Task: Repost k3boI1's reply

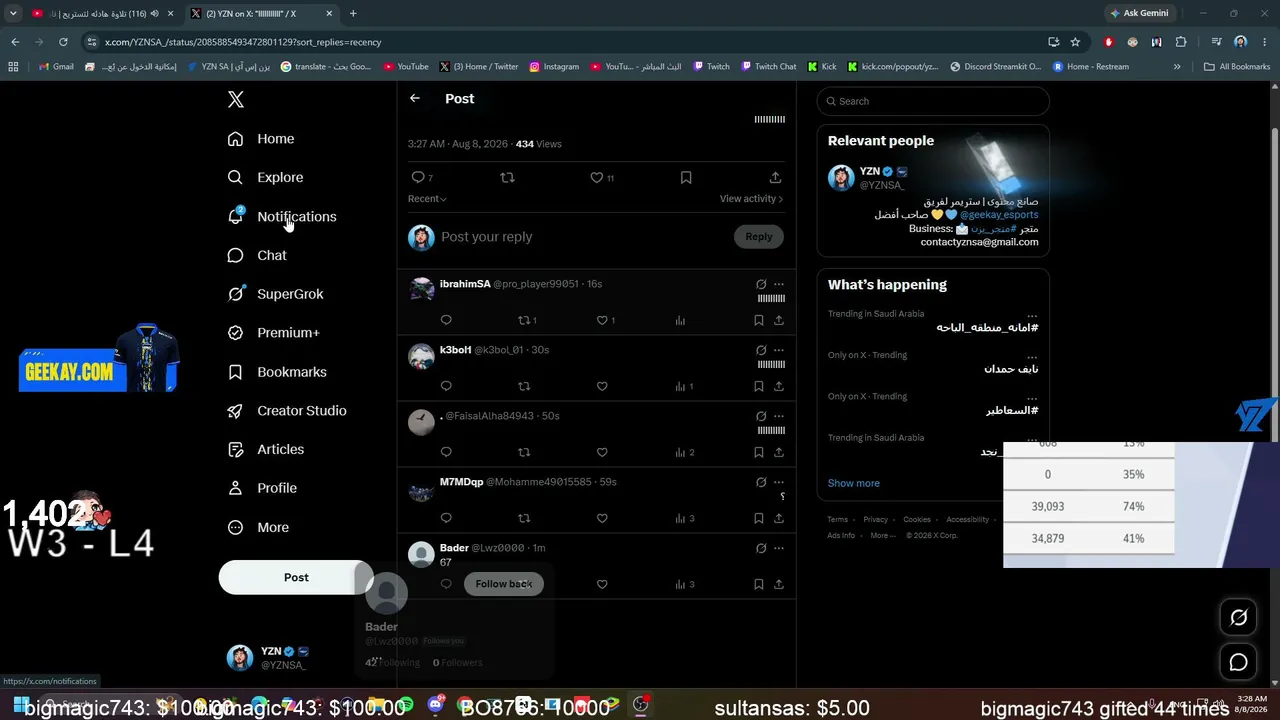Action: 524,386
